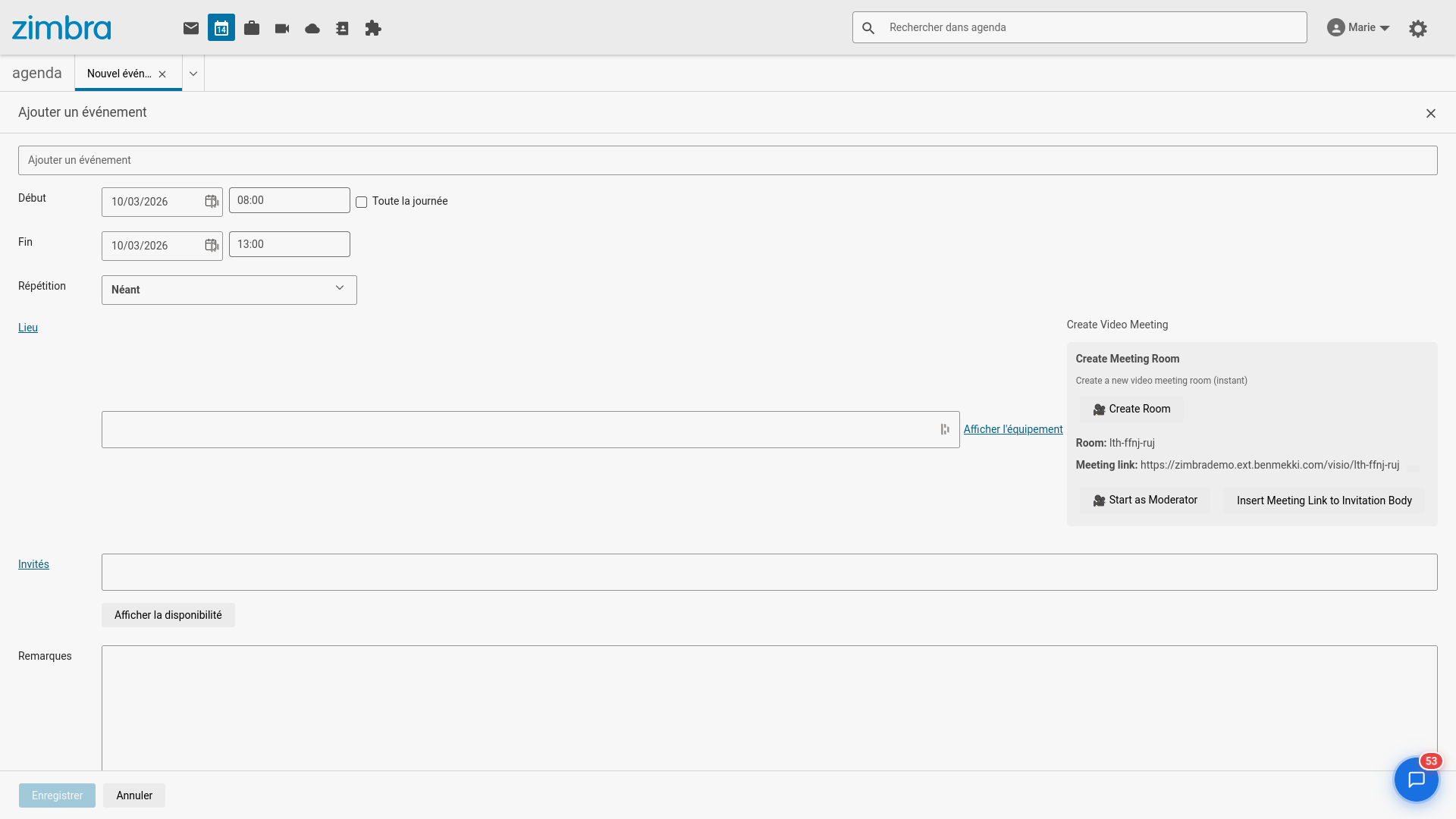Open the settings gear icon
Screen dimensions: 1456x819
(x=1417, y=29)
